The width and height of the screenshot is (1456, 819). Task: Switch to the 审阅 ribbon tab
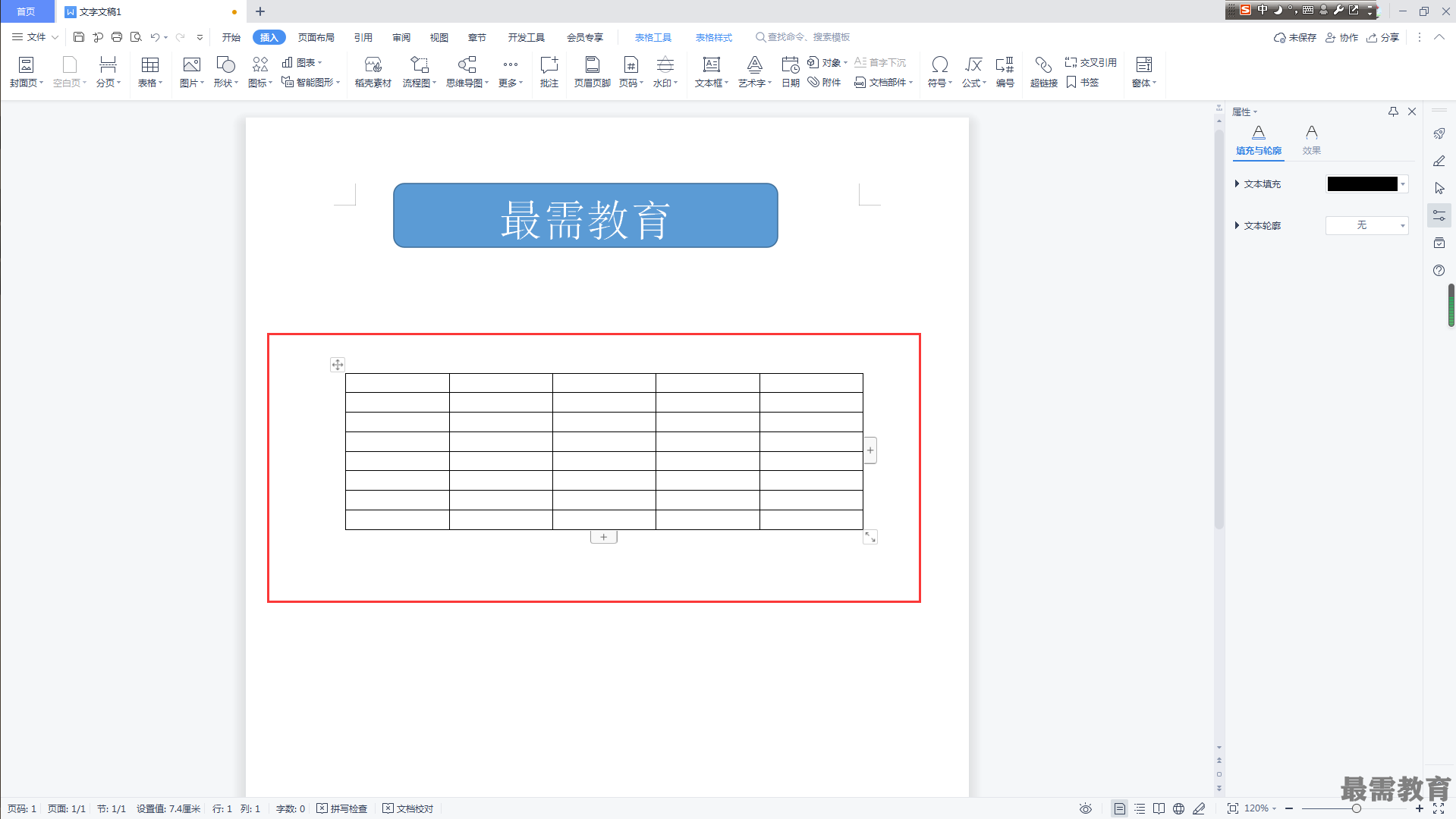coord(401,37)
